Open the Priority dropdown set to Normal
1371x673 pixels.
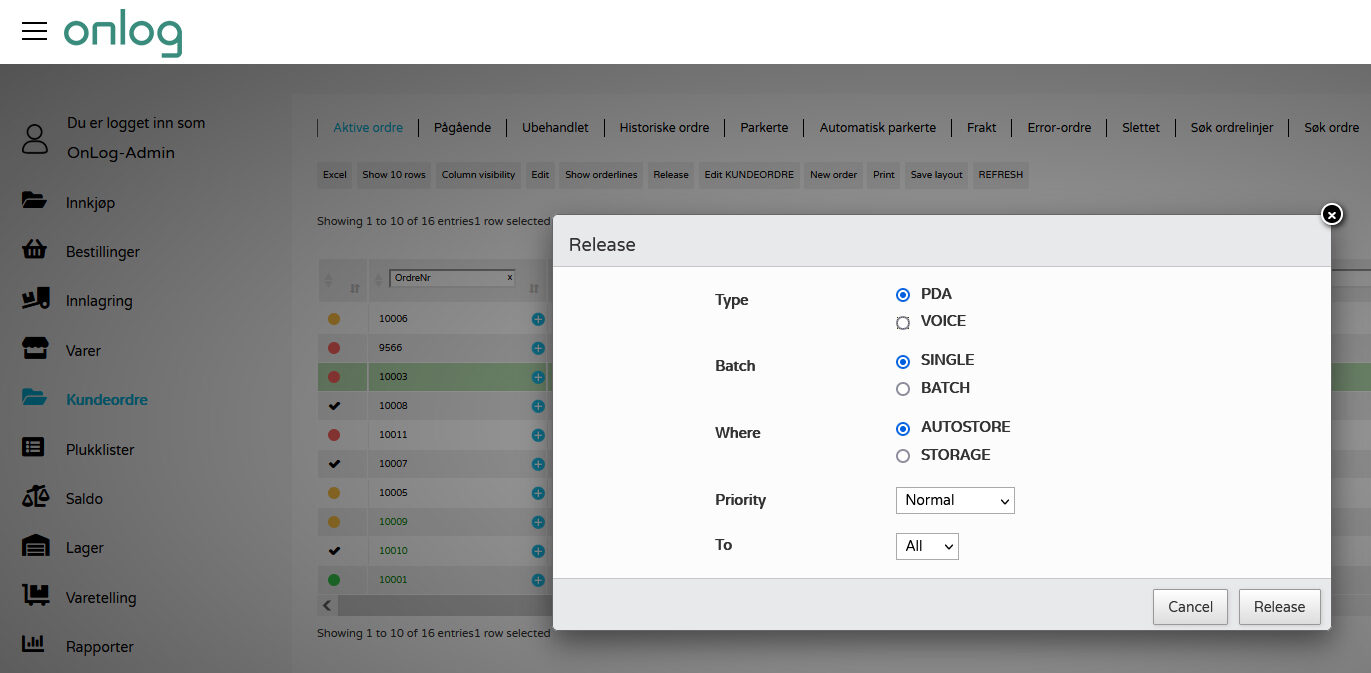pyautogui.click(x=954, y=500)
